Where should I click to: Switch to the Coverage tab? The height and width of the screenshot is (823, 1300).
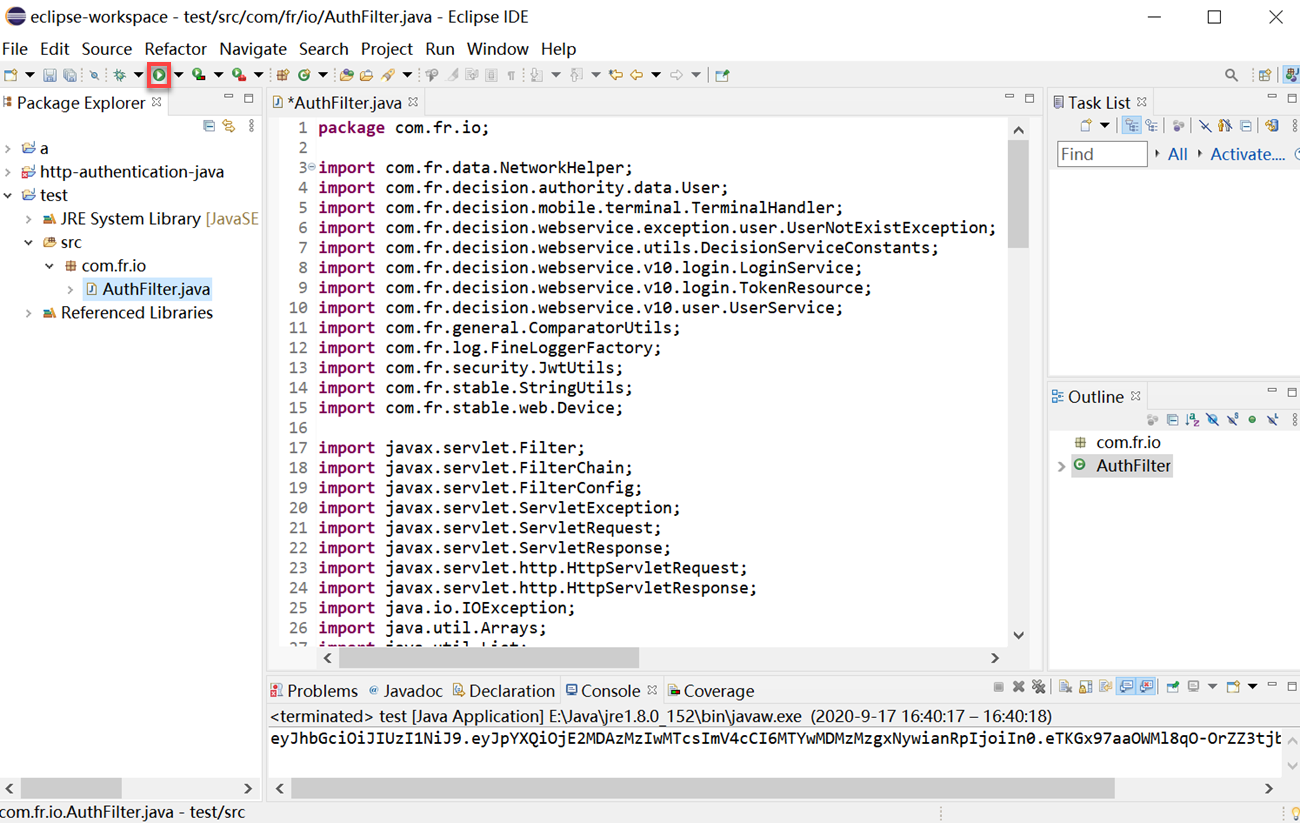coord(711,691)
